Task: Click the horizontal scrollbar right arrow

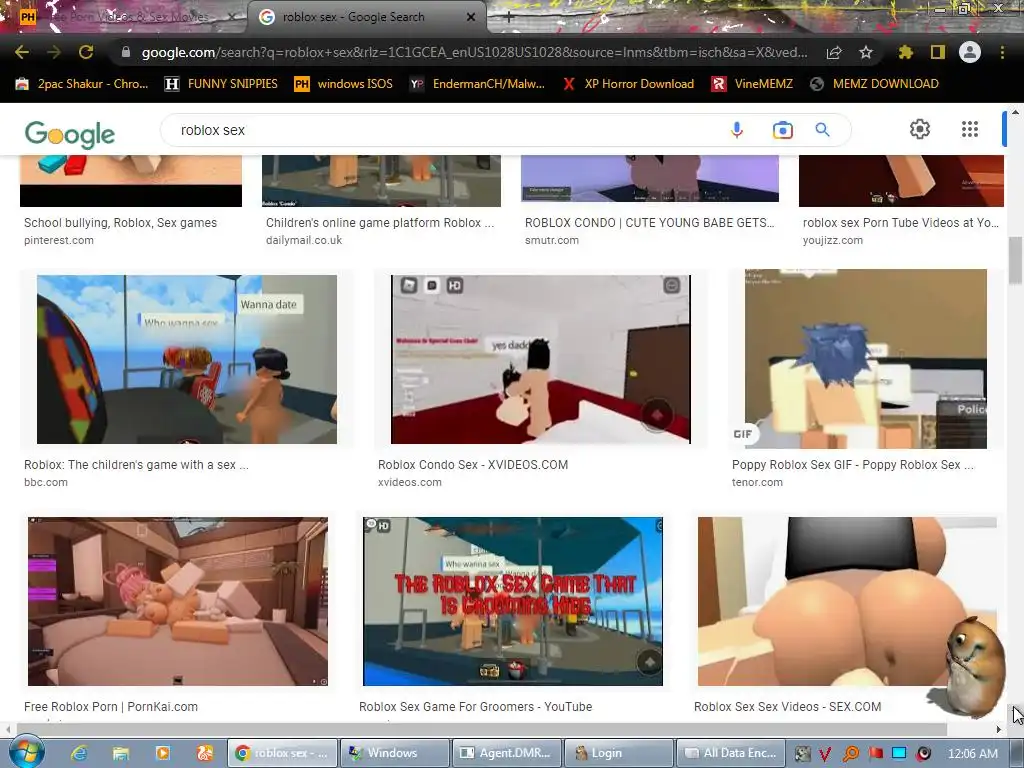Action: [x=999, y=729]
